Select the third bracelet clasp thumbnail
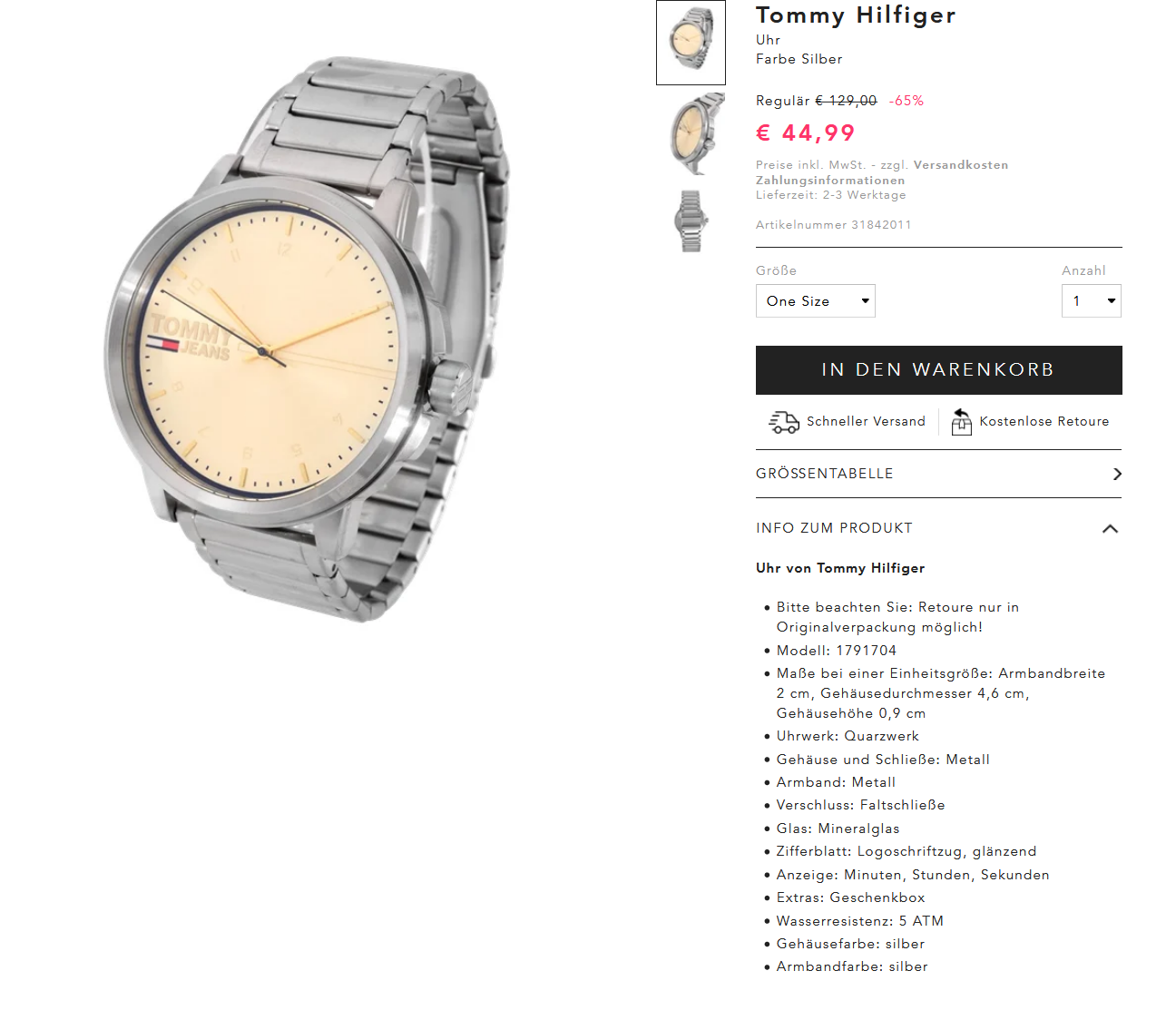Viewport: 1176px width, 1010px height. (x=691, y=221)
